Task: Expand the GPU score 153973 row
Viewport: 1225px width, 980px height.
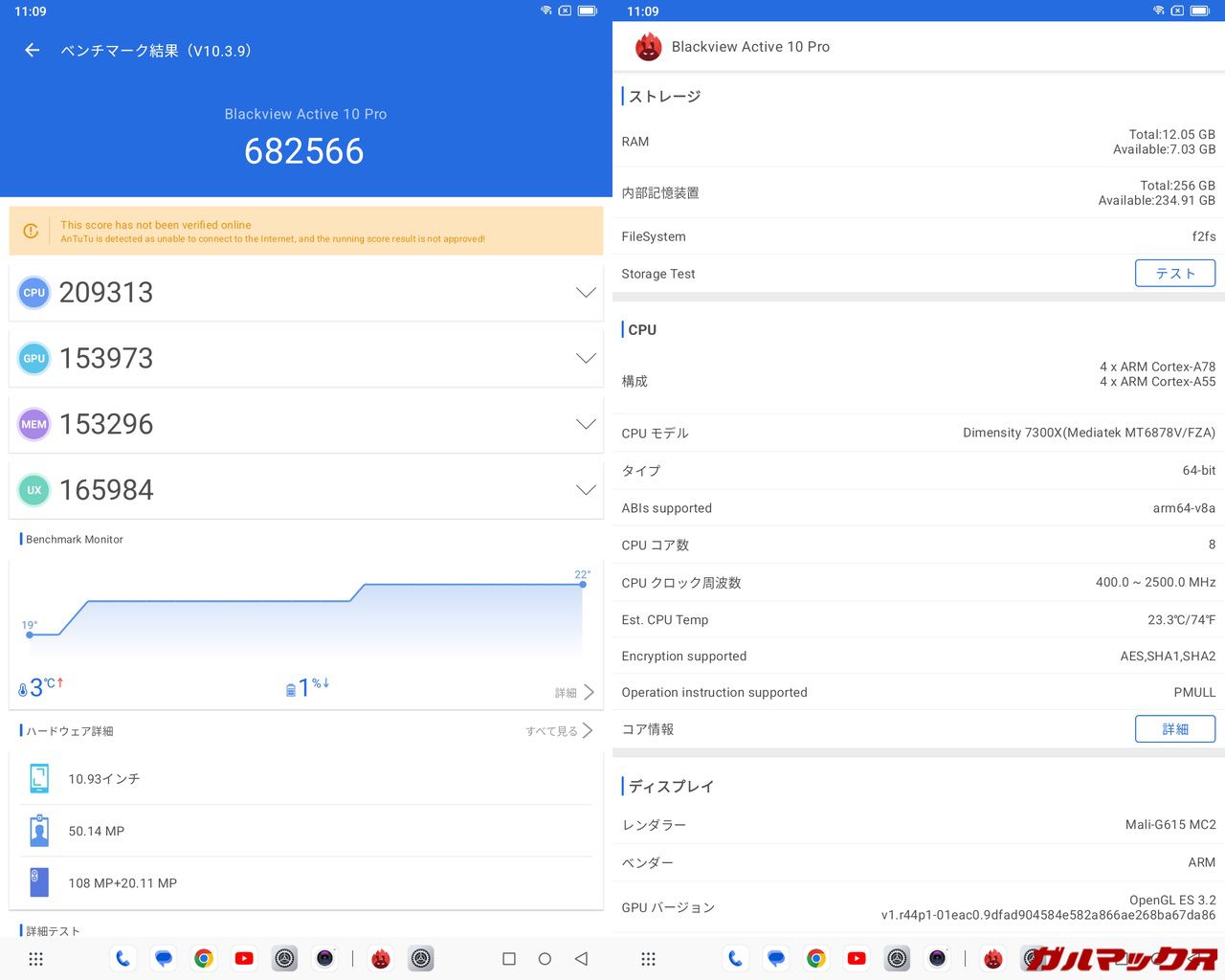Action: tap(586, 359)
